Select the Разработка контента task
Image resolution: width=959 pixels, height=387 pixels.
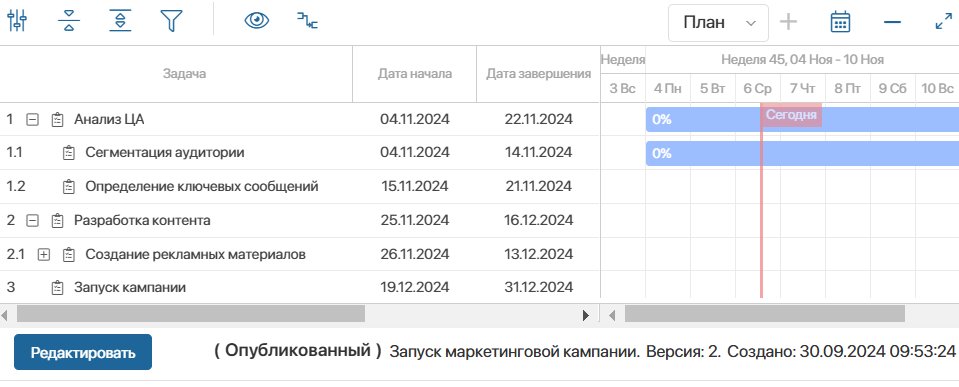pos(143,221)
